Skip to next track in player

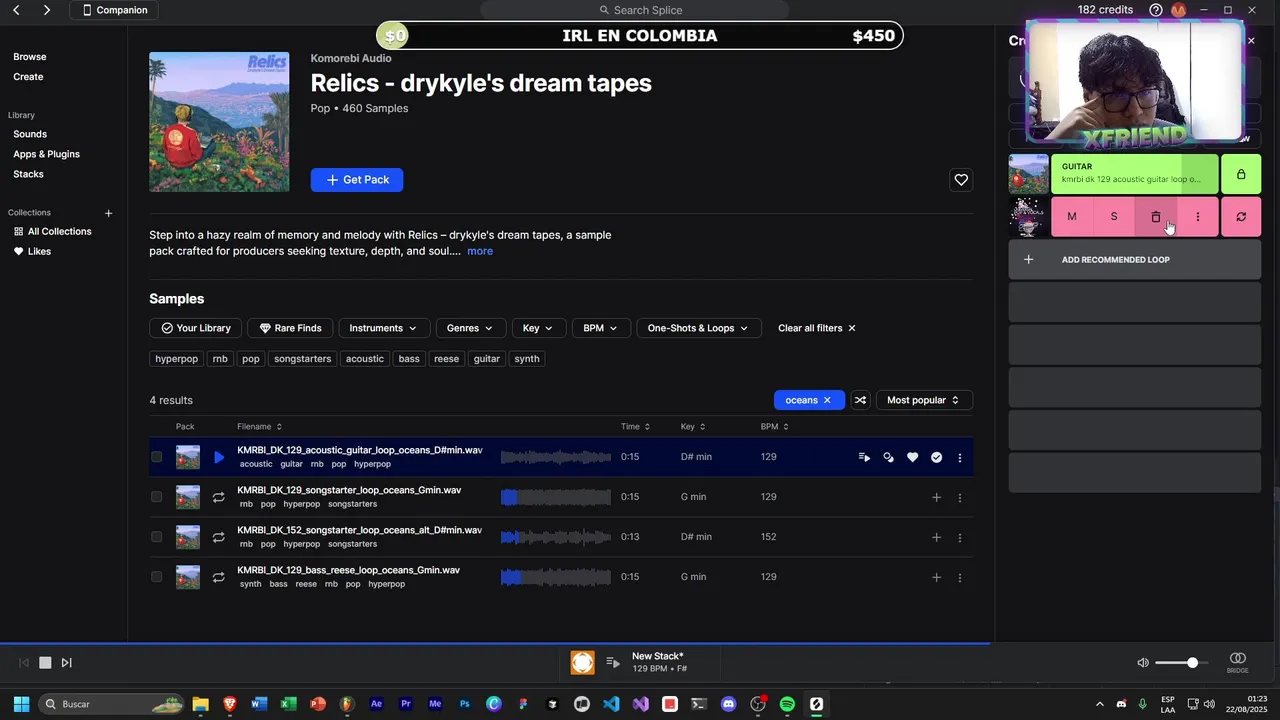point(67,663)
